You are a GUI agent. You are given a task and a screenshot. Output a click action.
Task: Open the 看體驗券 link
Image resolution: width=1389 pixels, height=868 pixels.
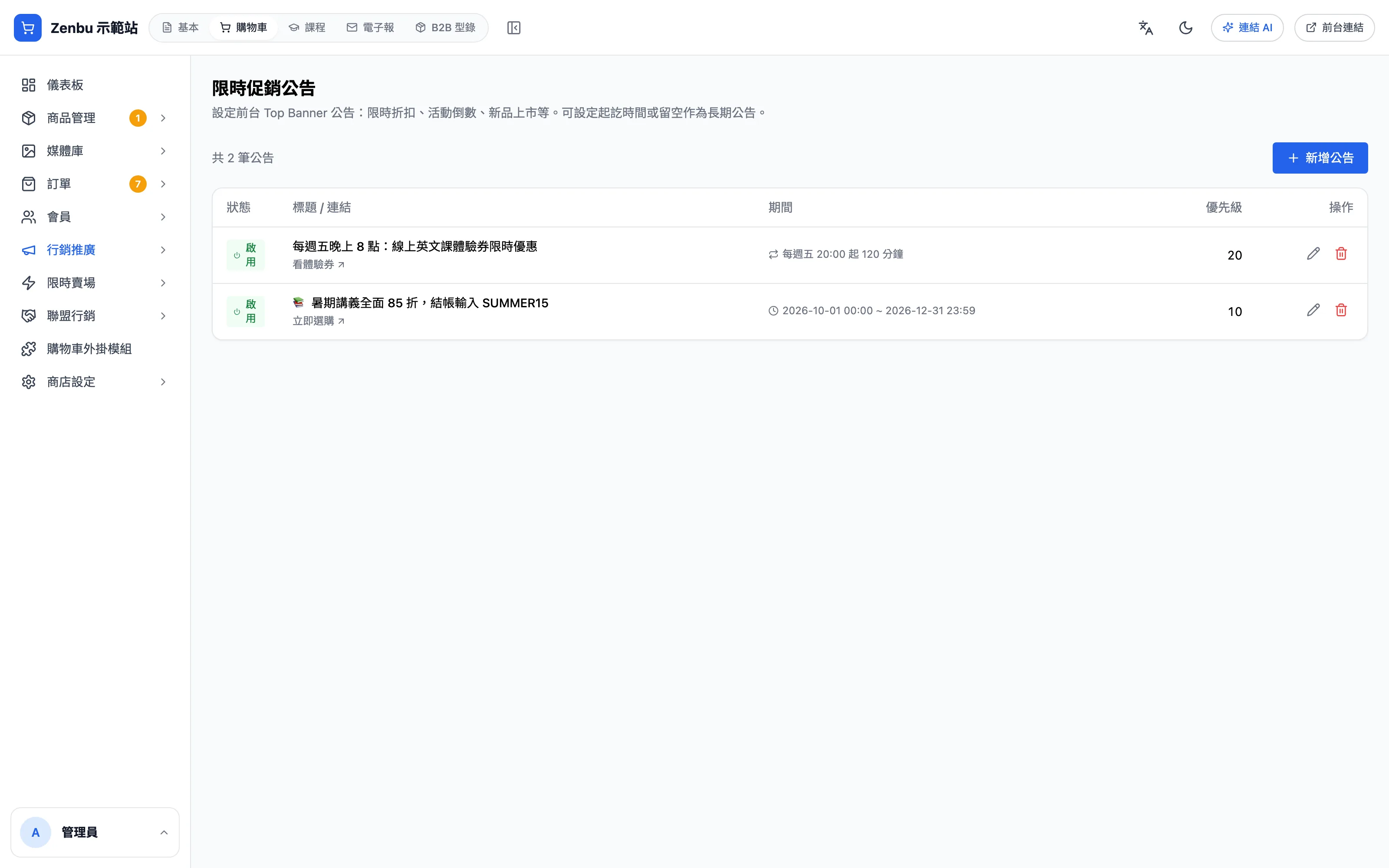319,265
